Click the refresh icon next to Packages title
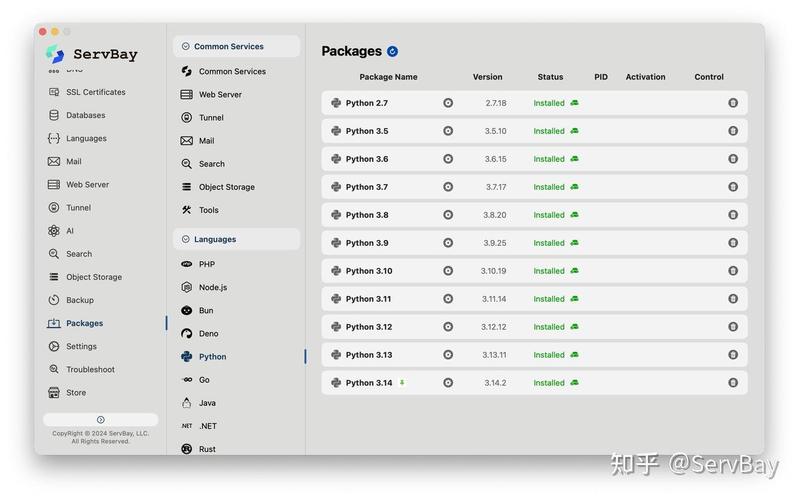The width and height of the screenshot is (799, 500). pyautogui.click(x=392, y=51)
